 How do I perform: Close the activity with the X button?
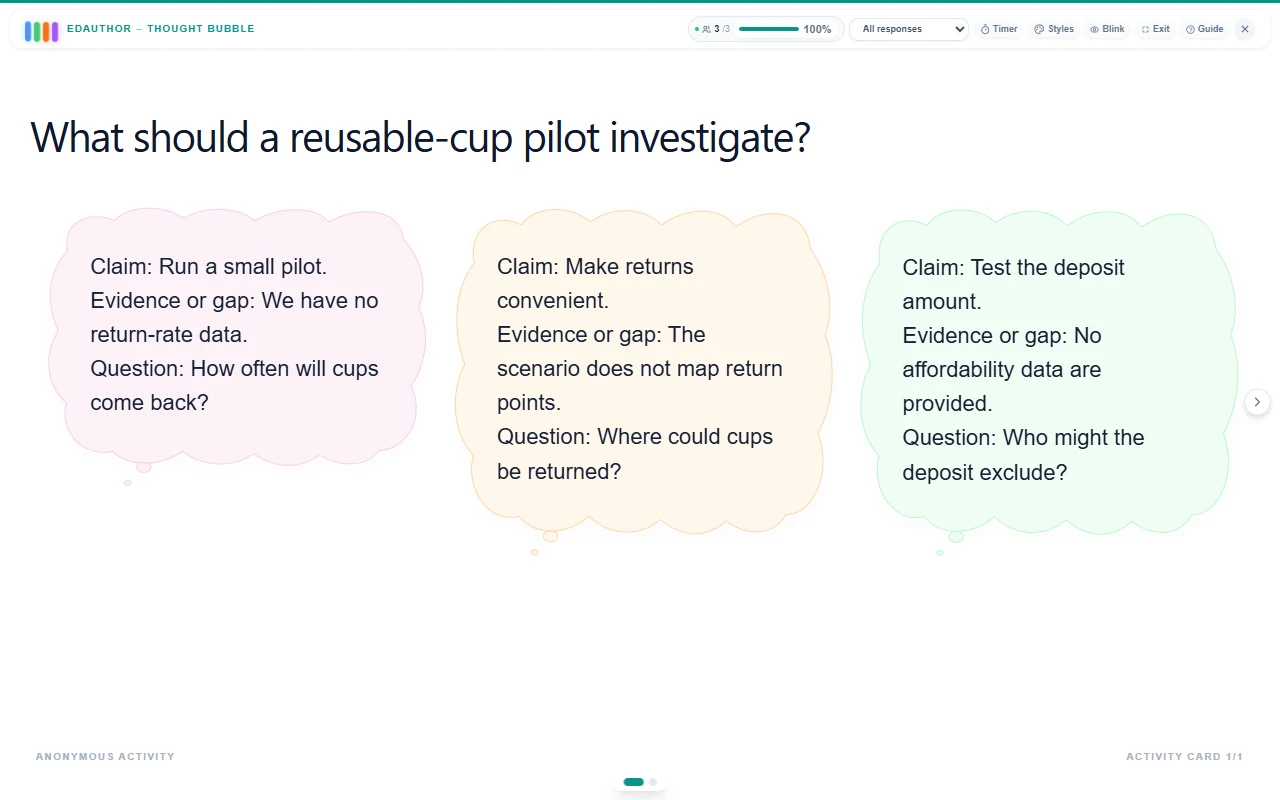coord(1245,29)
